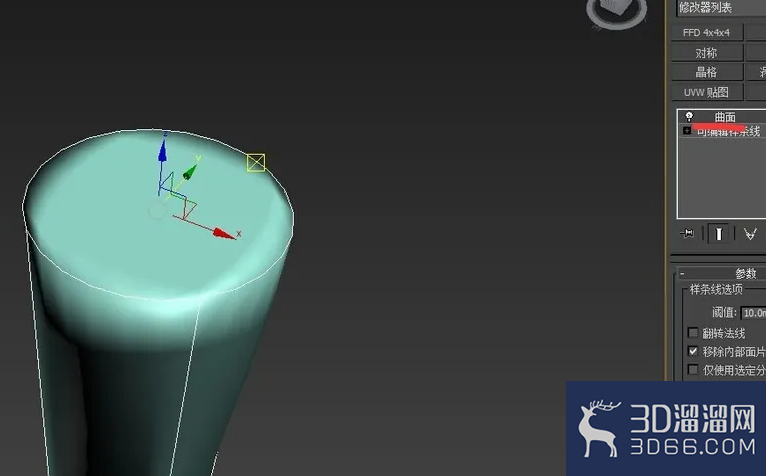Click the green Y axis gizmo arrow
The height and width of the screenshot is (476, 766).
191,170
